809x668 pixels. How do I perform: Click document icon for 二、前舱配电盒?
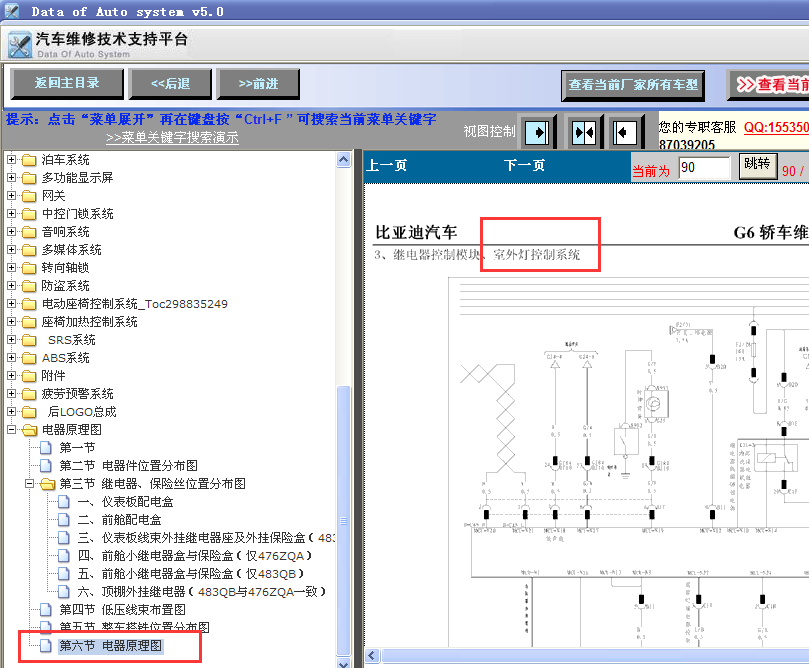[63, 519]
